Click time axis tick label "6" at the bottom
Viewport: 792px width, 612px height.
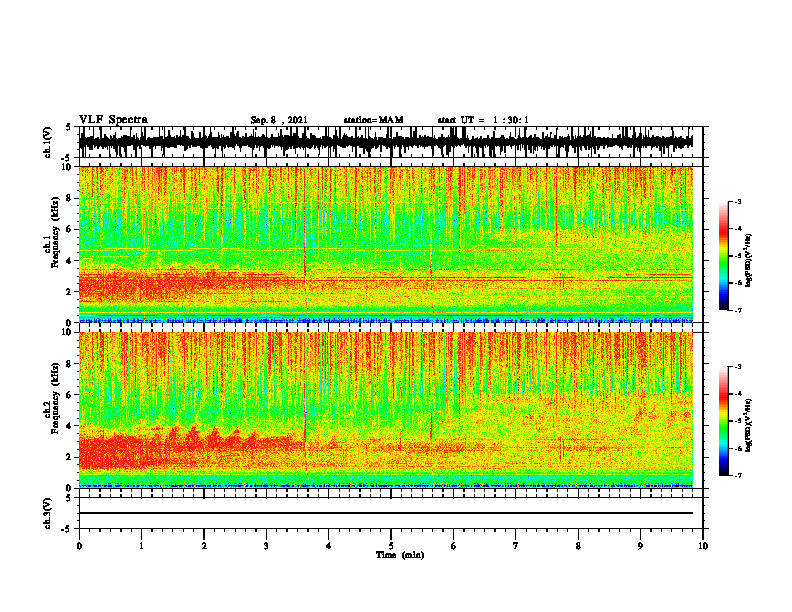pyautogui.click(x=454, y=546)
